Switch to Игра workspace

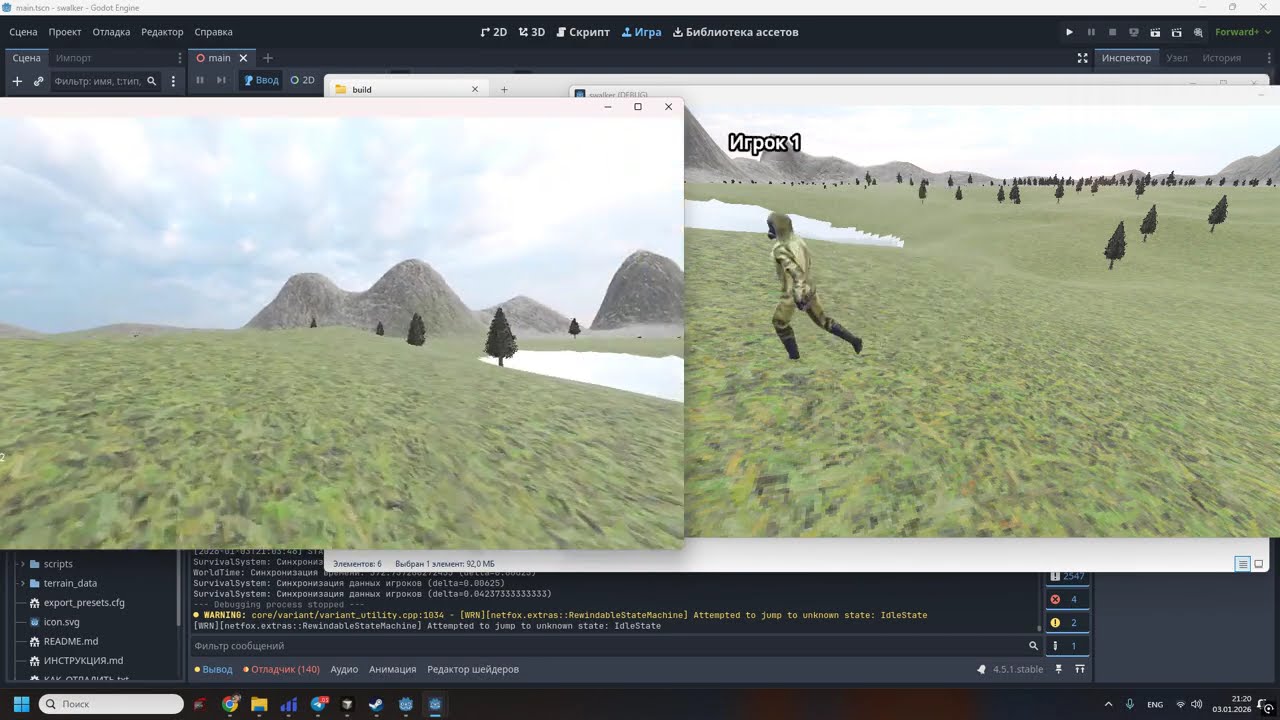[641, 32]
